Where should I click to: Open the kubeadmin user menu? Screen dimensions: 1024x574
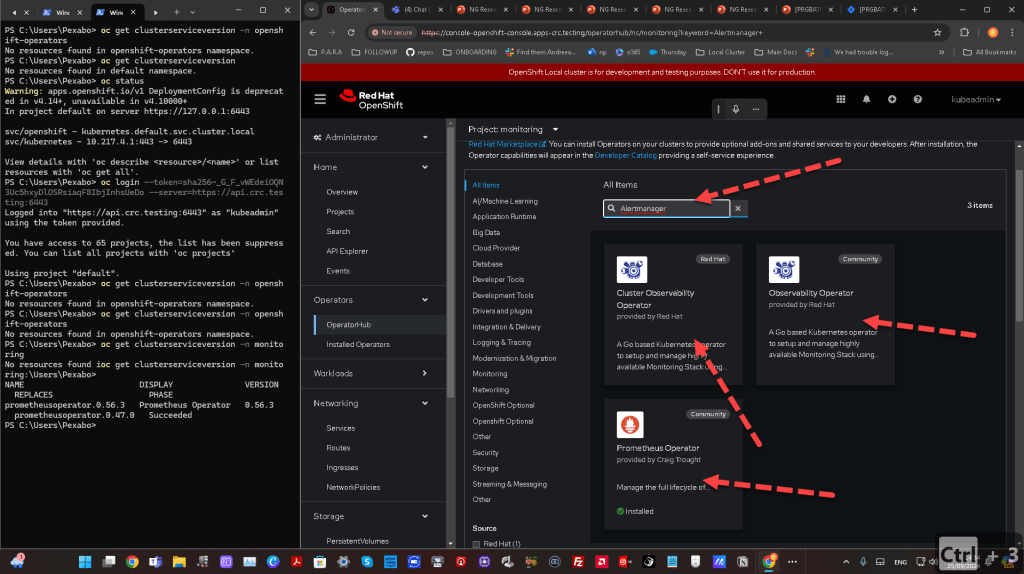(x=976, y=99)
